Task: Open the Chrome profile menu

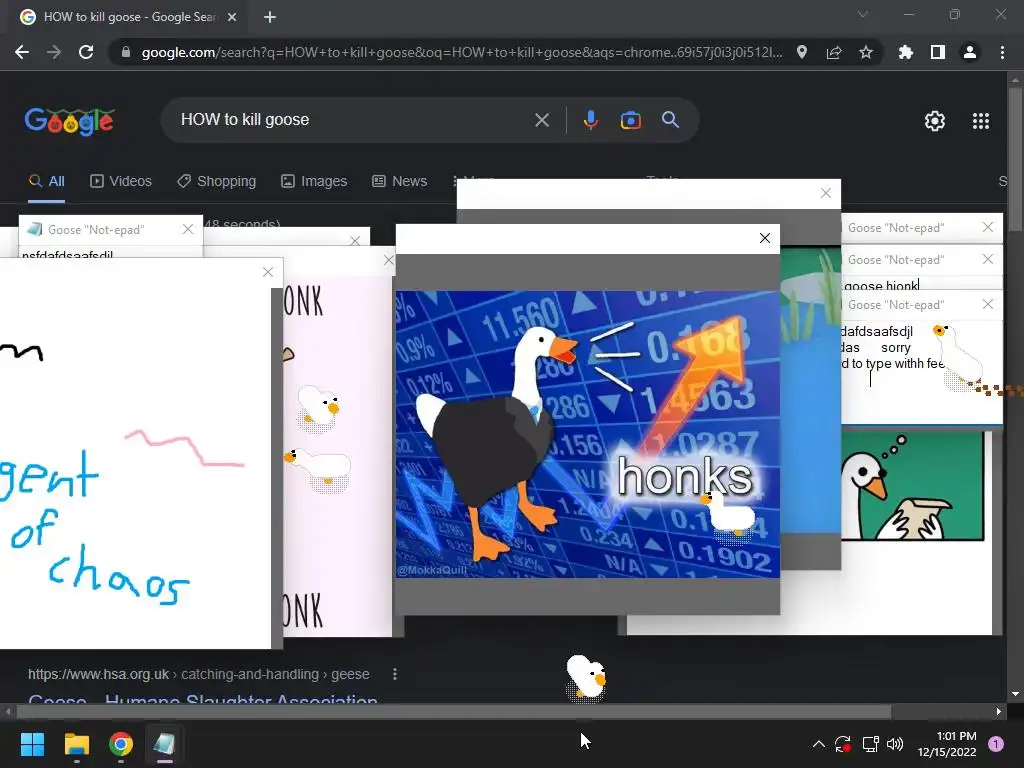Action: (x=970, y=52)
